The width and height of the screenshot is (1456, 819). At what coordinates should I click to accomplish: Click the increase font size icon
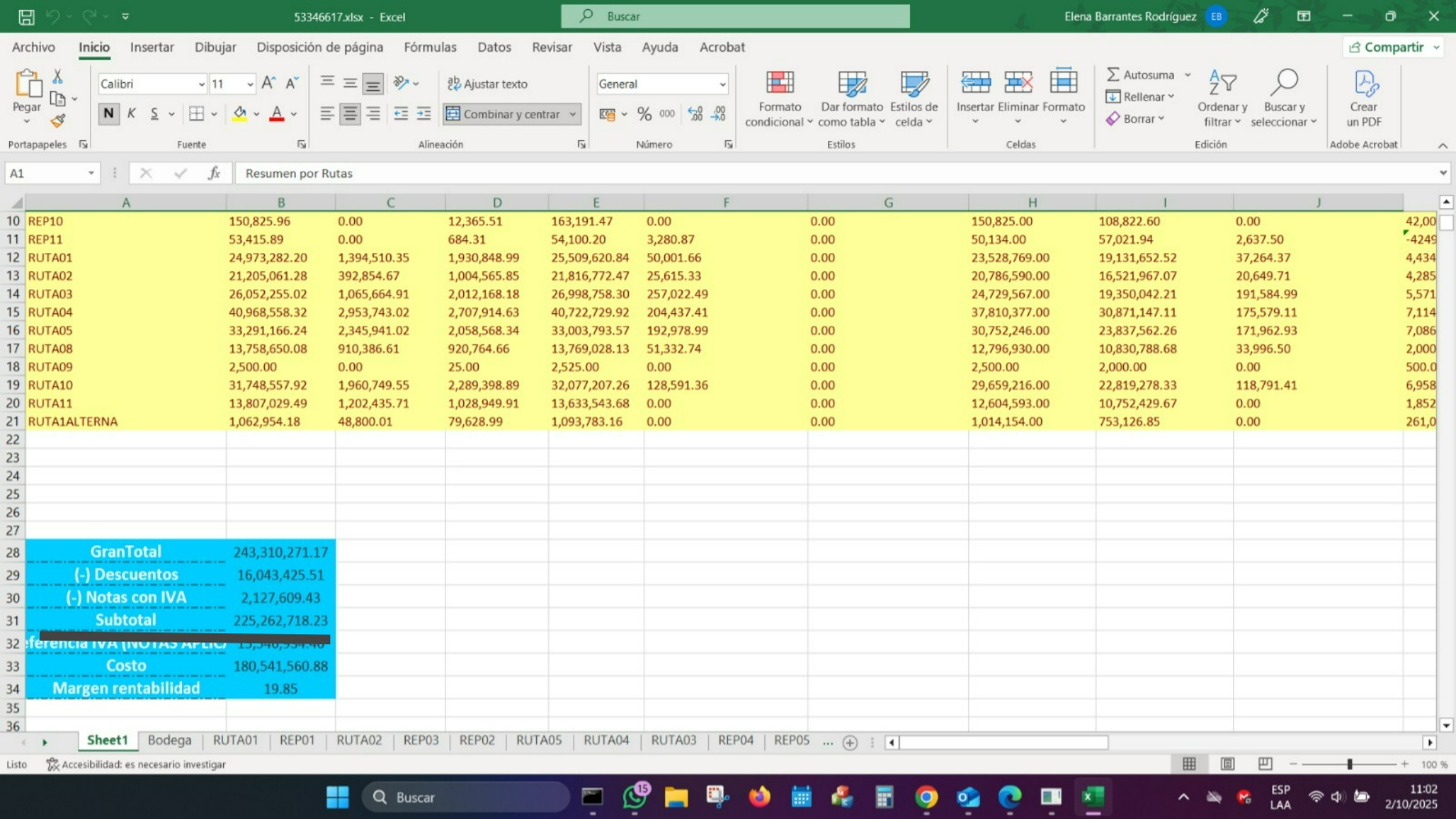coord(268,84)
